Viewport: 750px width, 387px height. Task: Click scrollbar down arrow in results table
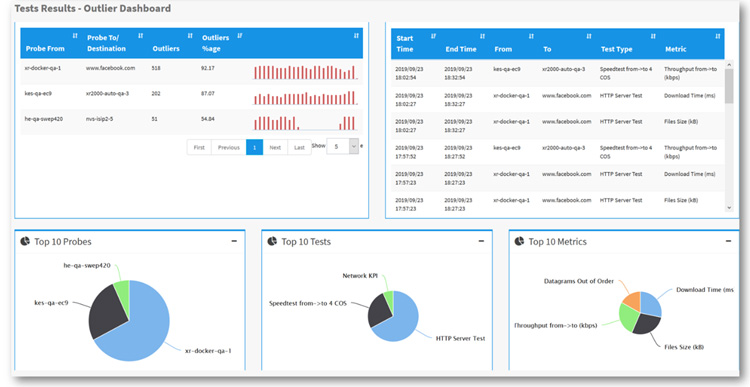[729, 208]
